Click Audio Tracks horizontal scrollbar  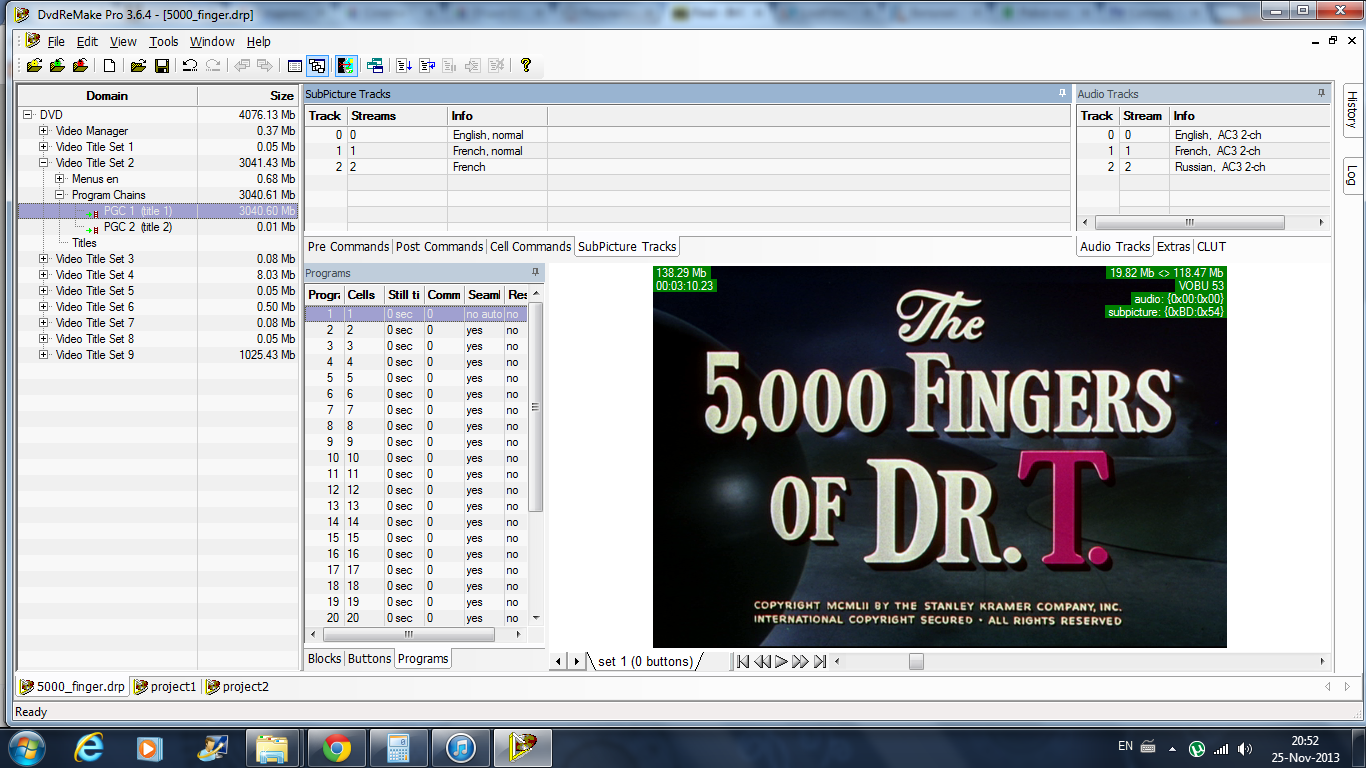pos(1203,223)
